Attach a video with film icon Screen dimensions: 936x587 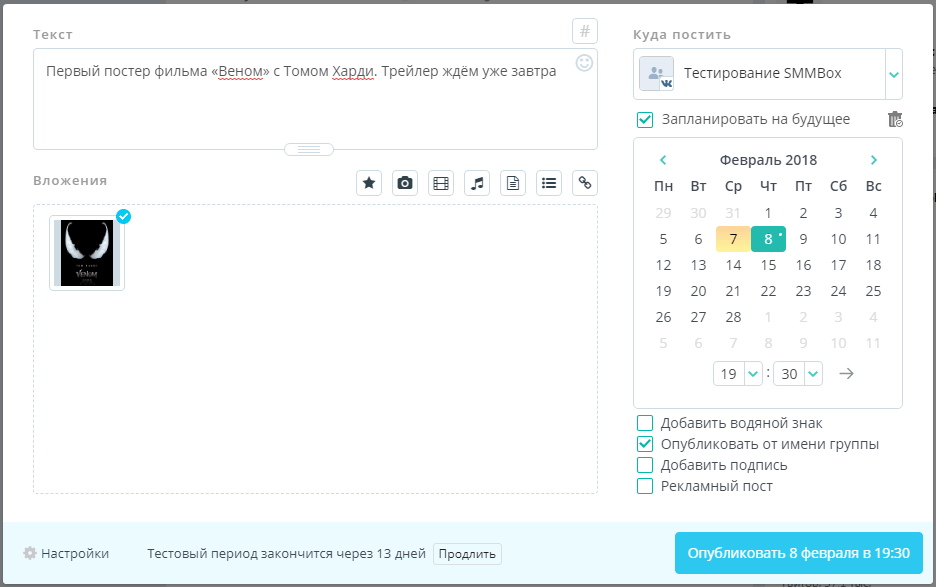[441, 182]
